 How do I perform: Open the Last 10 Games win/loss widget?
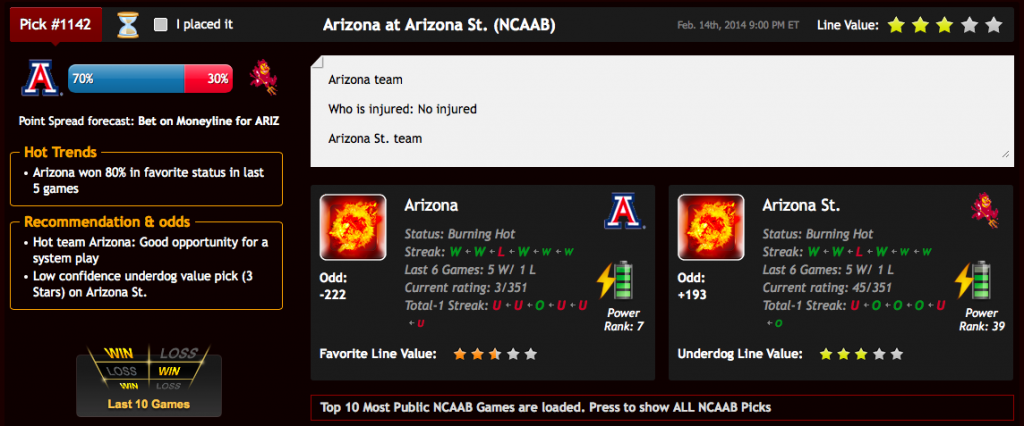coord(149,382)
